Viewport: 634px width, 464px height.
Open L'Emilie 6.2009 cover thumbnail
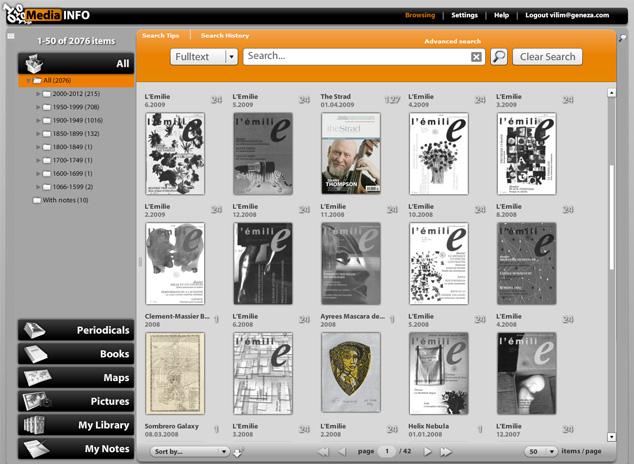coord(175,154)
